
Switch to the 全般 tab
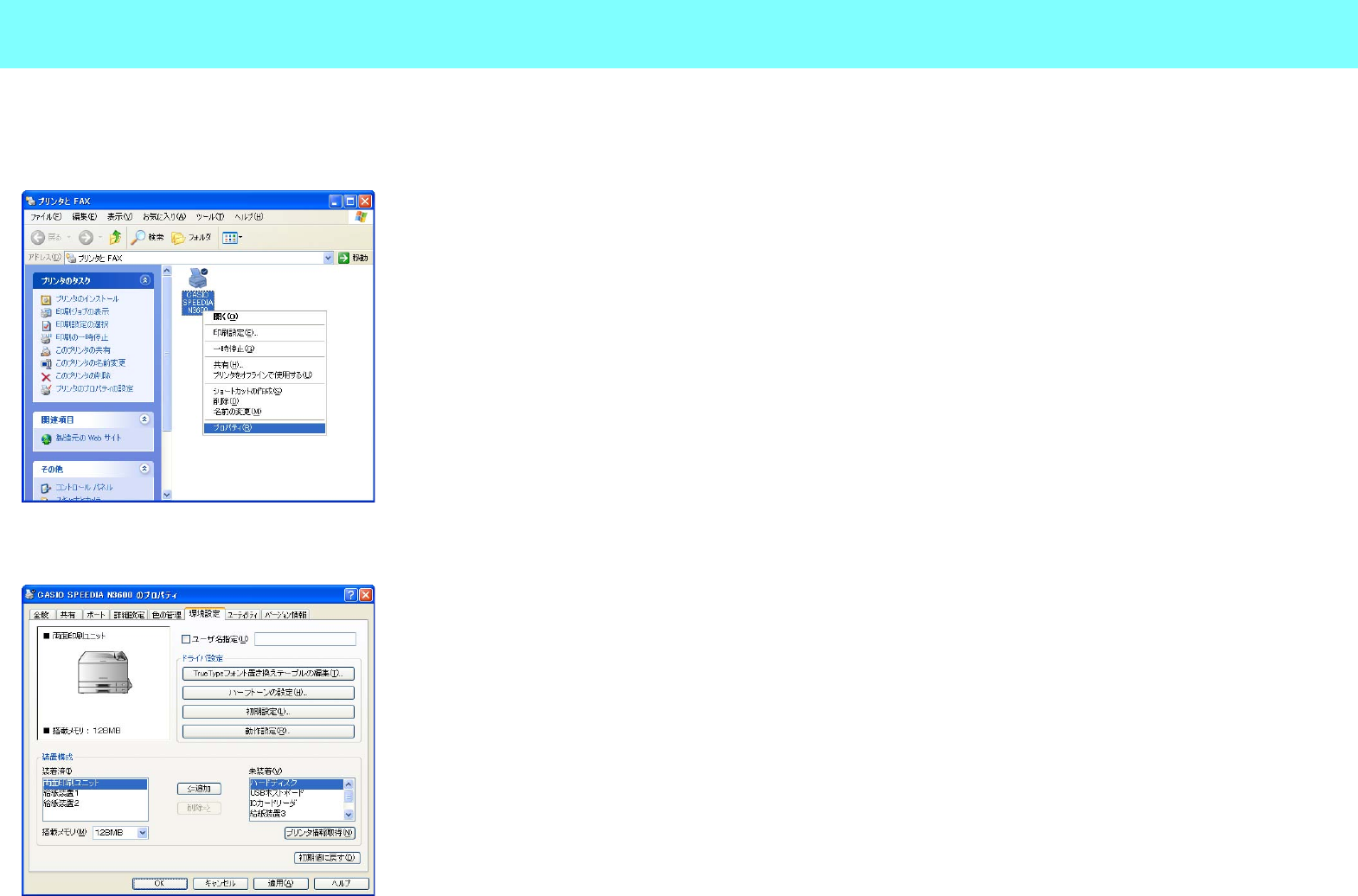42,615
